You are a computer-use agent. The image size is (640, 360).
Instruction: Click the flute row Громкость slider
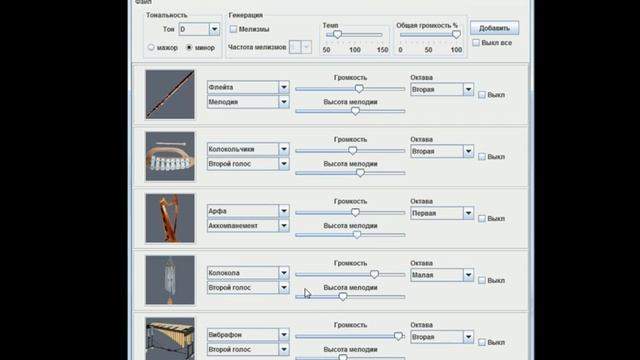pyautogui.click(x=350, y=89)
